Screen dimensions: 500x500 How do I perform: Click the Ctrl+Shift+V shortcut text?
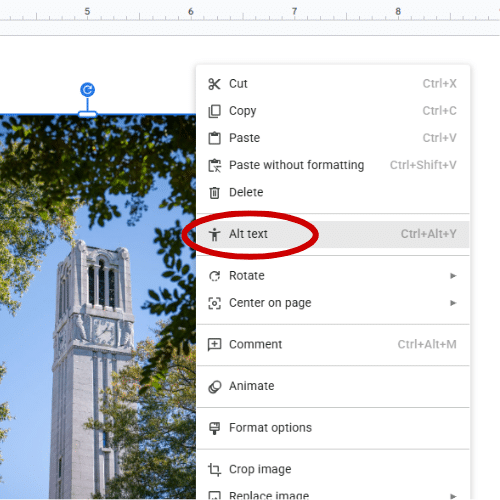(423, 165)
